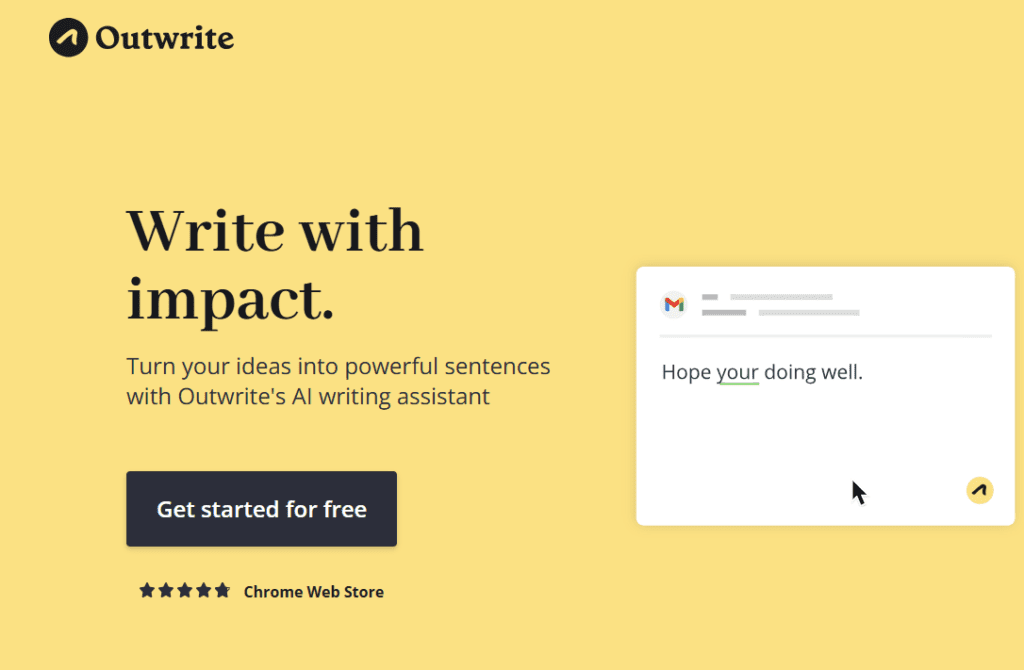The image size is (1024, 670).
Task: Click the "Hope your doing well." email body
Action: click(x=762, y=372)
